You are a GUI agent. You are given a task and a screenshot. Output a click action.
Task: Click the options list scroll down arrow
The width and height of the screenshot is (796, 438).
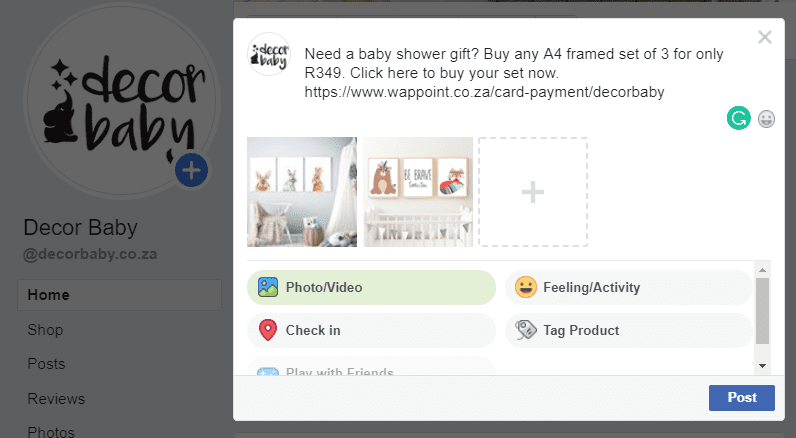click(762, 365)
